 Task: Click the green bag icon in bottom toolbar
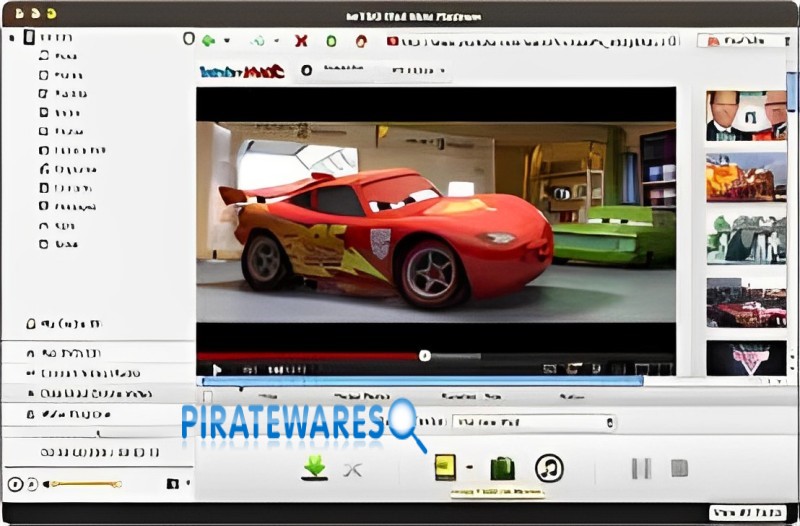click(503, 468)
